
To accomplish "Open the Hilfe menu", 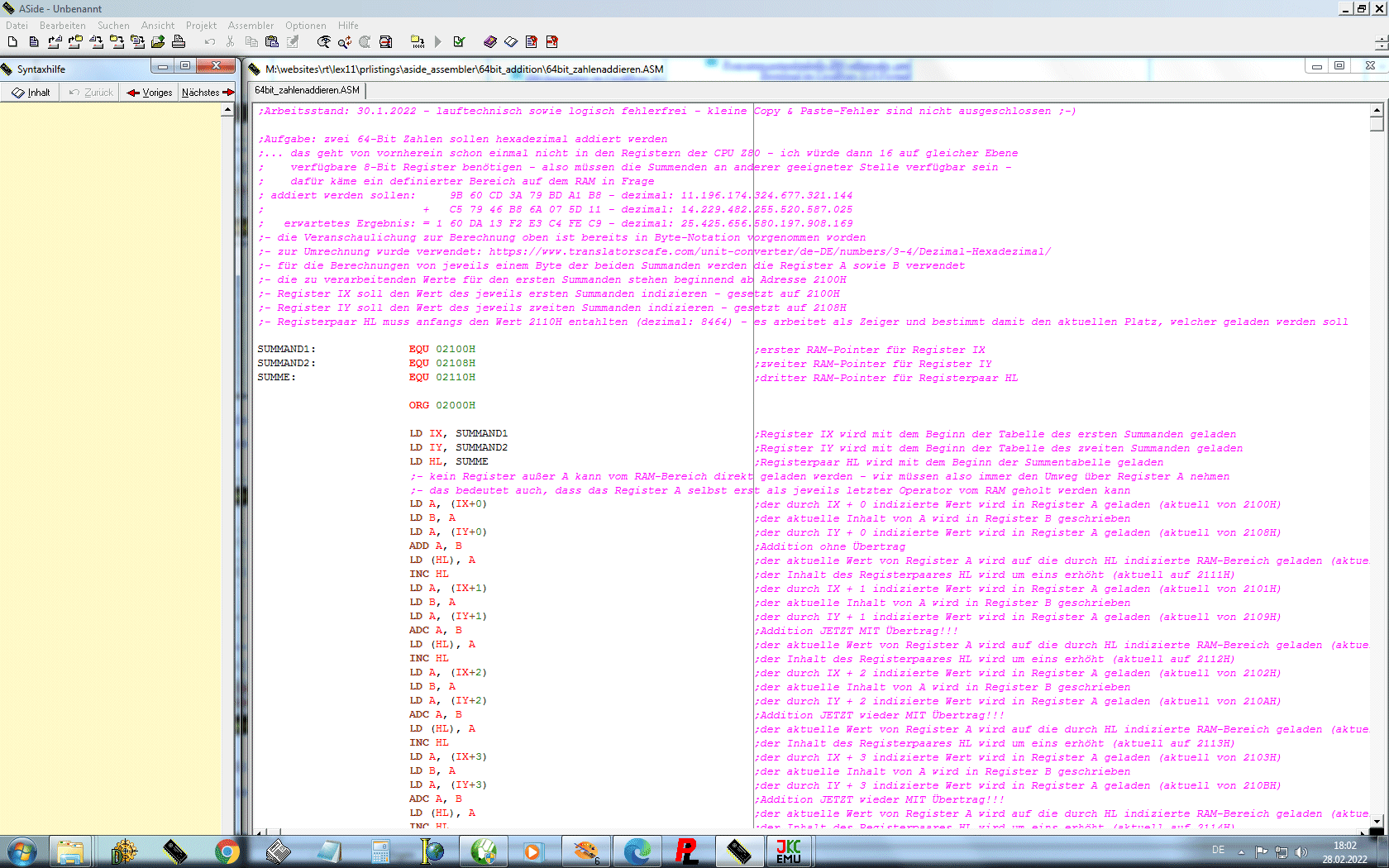I will pos(348,26).
